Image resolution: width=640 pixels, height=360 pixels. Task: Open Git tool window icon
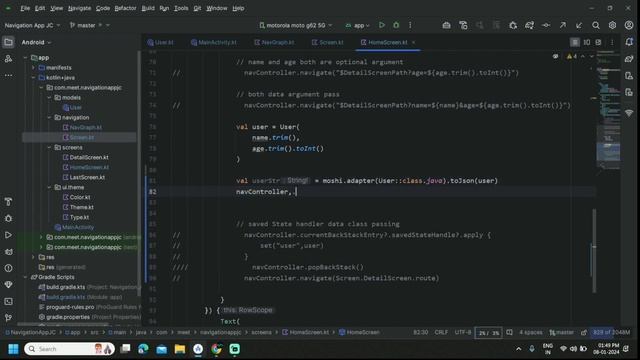(x=8, y=318)
